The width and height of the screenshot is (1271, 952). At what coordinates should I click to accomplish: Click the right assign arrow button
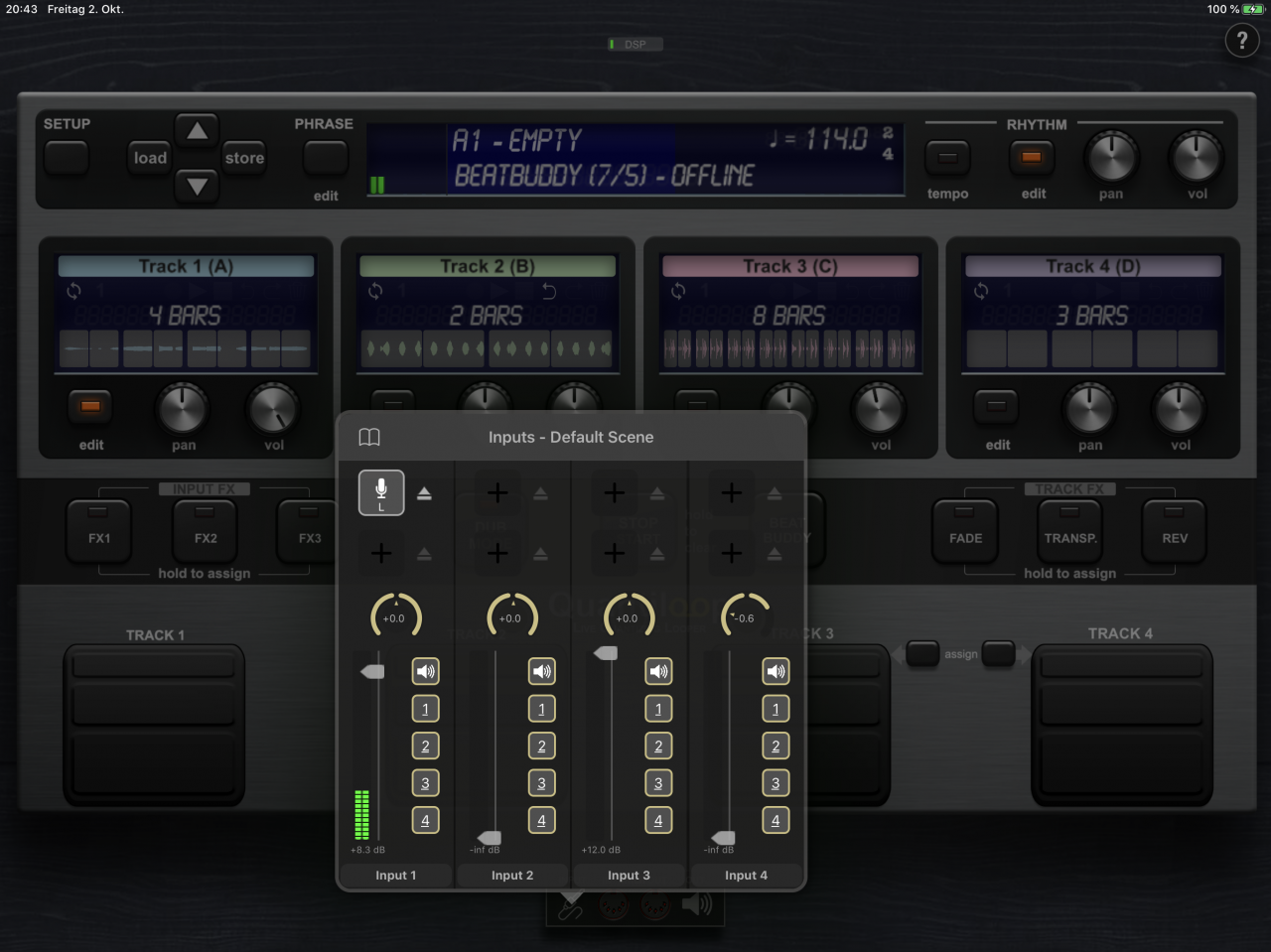pyautogui.click(x=999, y=653)
